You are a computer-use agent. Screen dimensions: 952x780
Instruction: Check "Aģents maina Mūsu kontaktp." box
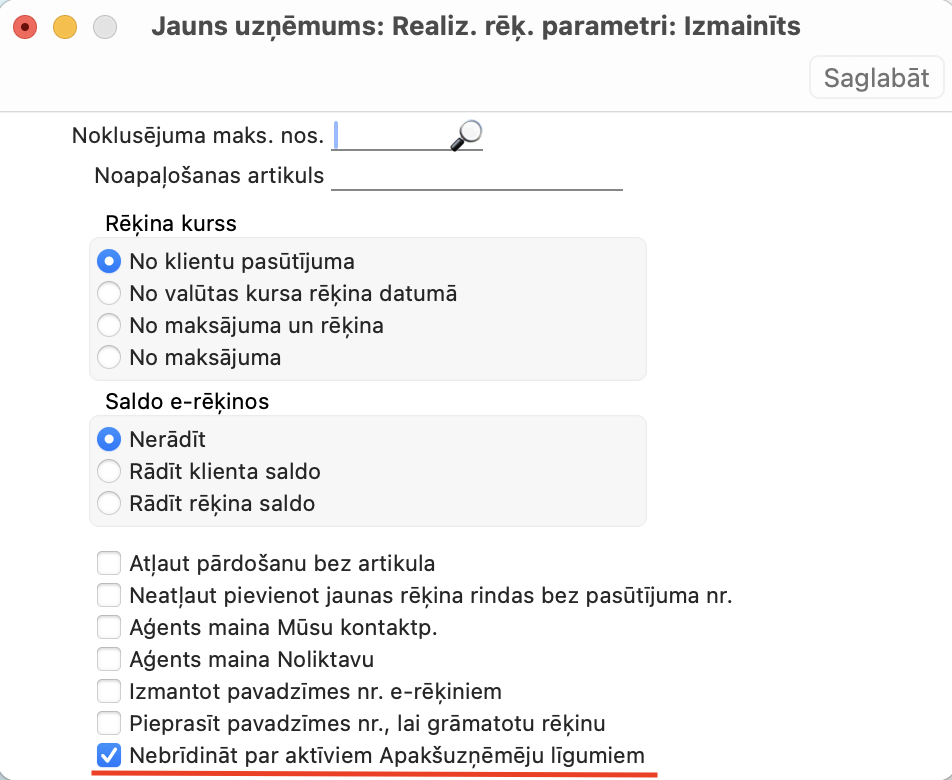tap(109, 628)
